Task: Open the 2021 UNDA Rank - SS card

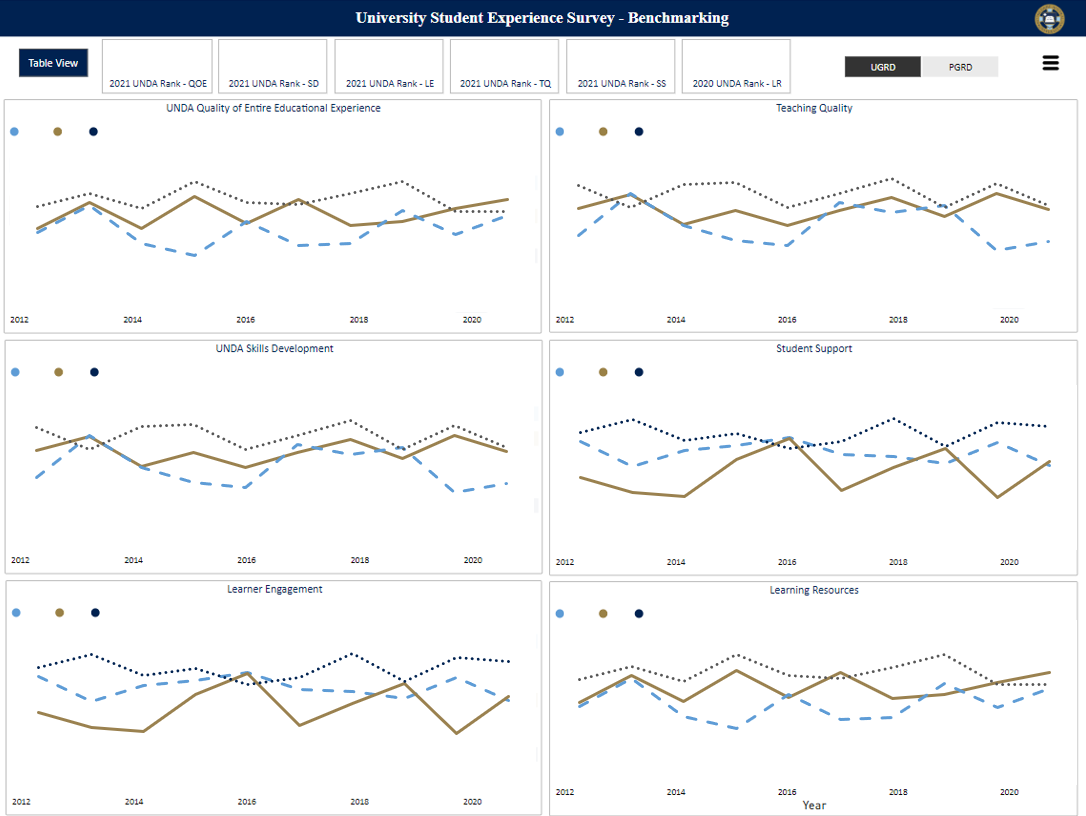Action: pos(621,66)
